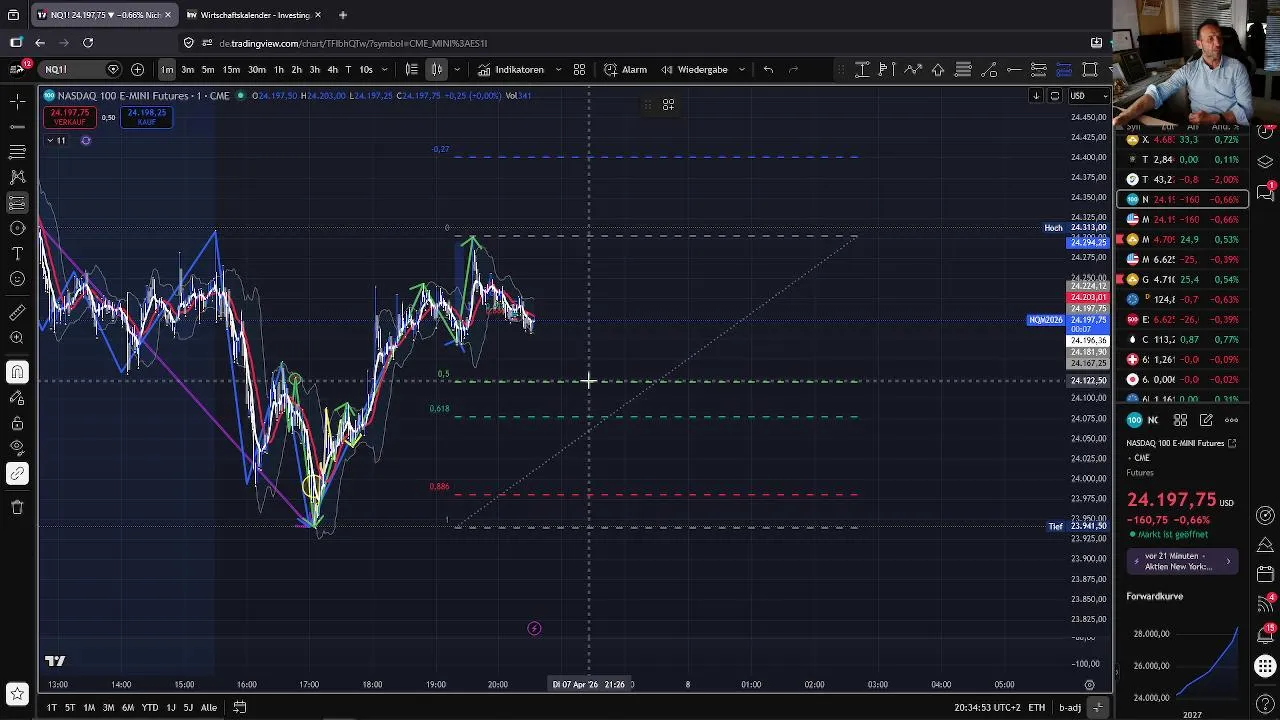Screen dimensions: 1280x720
Task: Reload the browser page
Action: (x=88, y=43)
